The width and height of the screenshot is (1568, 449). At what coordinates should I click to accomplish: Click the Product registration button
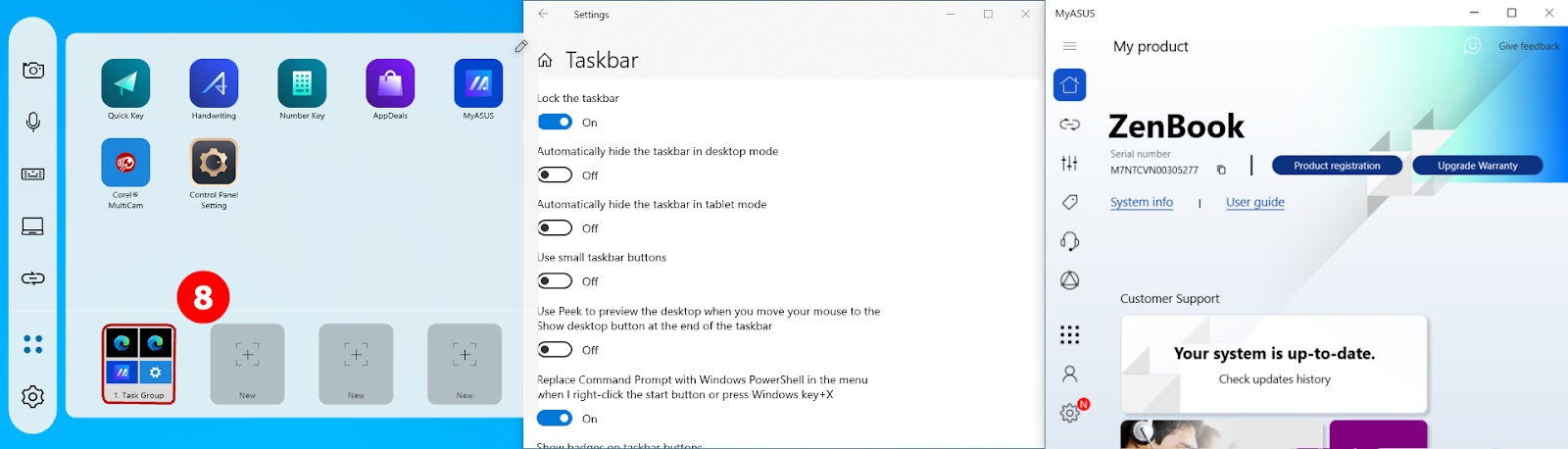point(1337,166)
